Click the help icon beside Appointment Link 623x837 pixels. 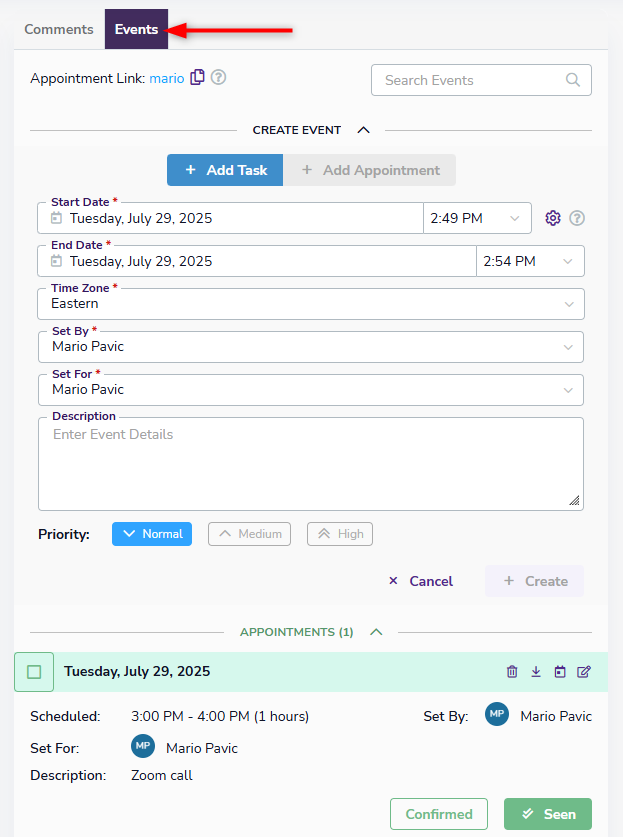point(218,77)
